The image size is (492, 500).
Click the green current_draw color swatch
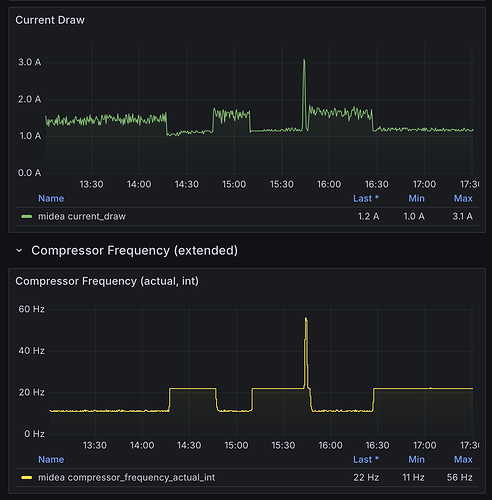[27, 216]
